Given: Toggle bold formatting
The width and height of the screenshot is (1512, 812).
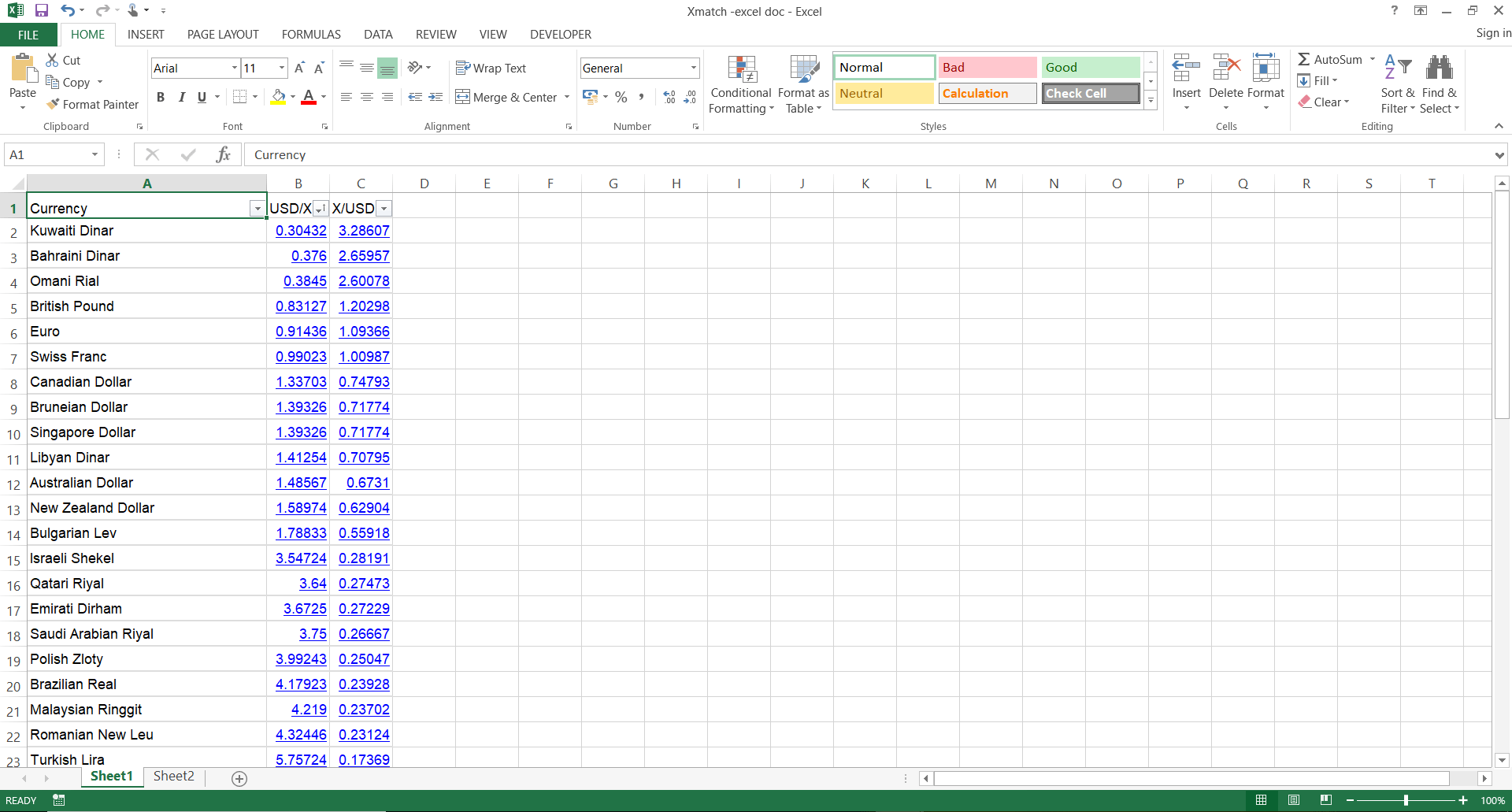Looking at the screenshot, I should click(x=161, y=97).
